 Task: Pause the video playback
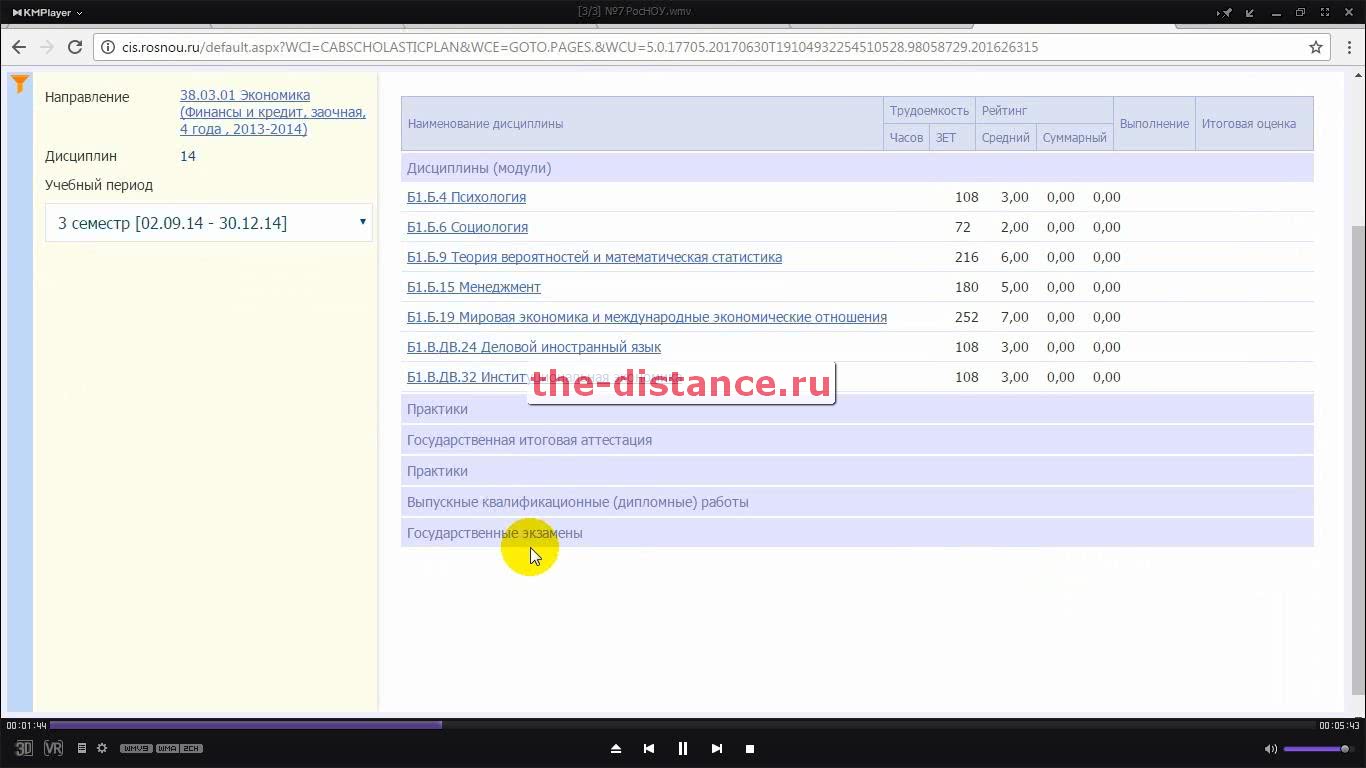(x=683, y=748)
